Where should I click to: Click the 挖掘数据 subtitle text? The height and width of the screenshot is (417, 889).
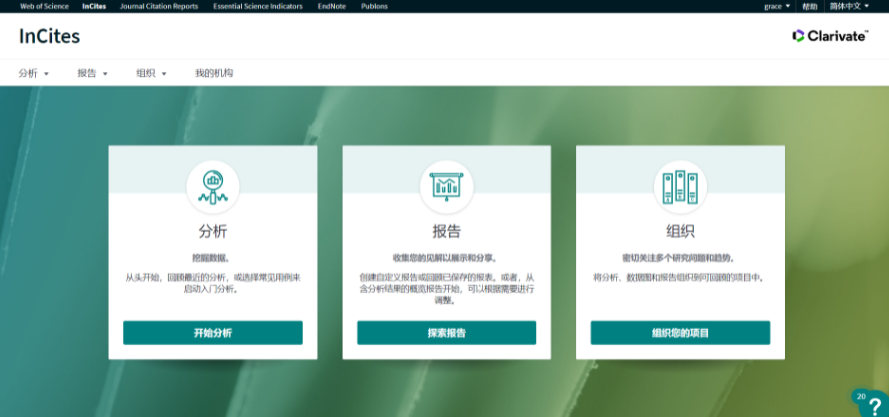211,258
